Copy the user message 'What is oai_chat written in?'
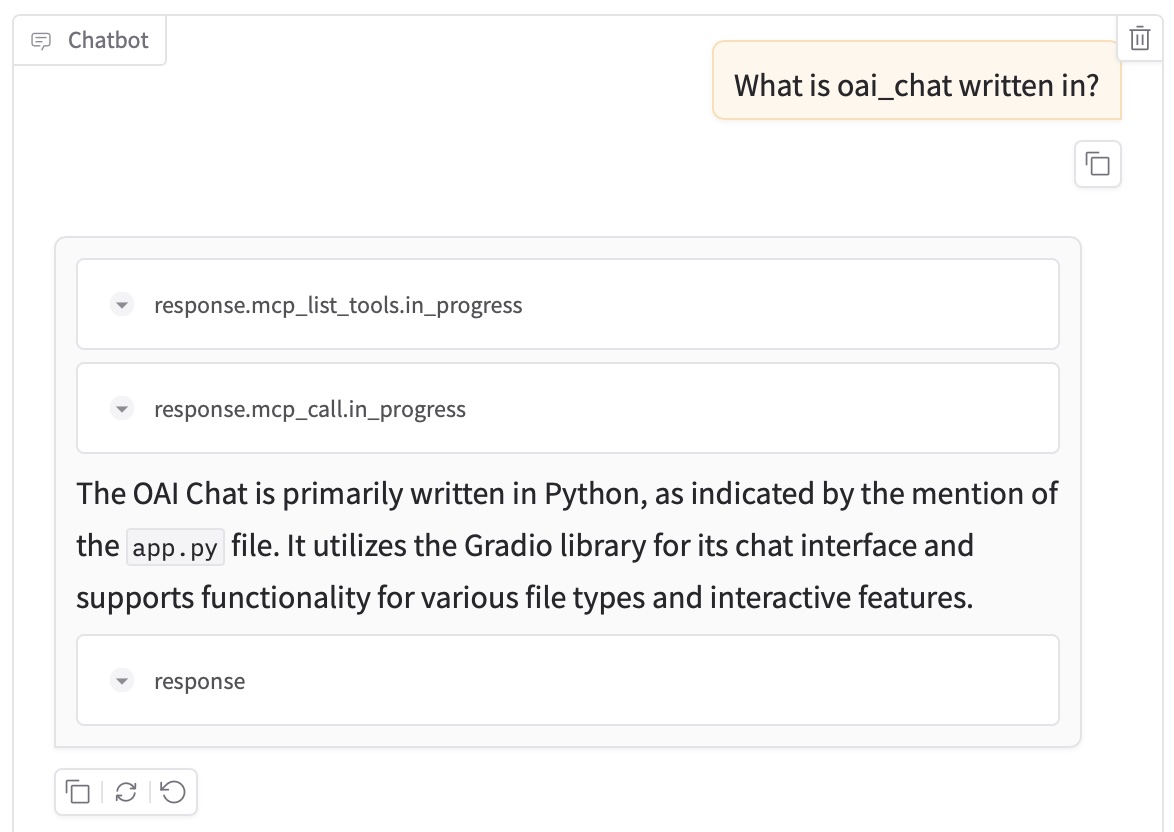Viewport: 1174px width, 832px height. pyautogui.click(x=1097, y=163)
